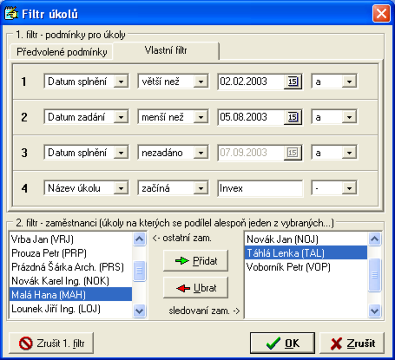Close the Filtr úkolů window
Viewport: 395px width, 360px height.
[381, 14]
